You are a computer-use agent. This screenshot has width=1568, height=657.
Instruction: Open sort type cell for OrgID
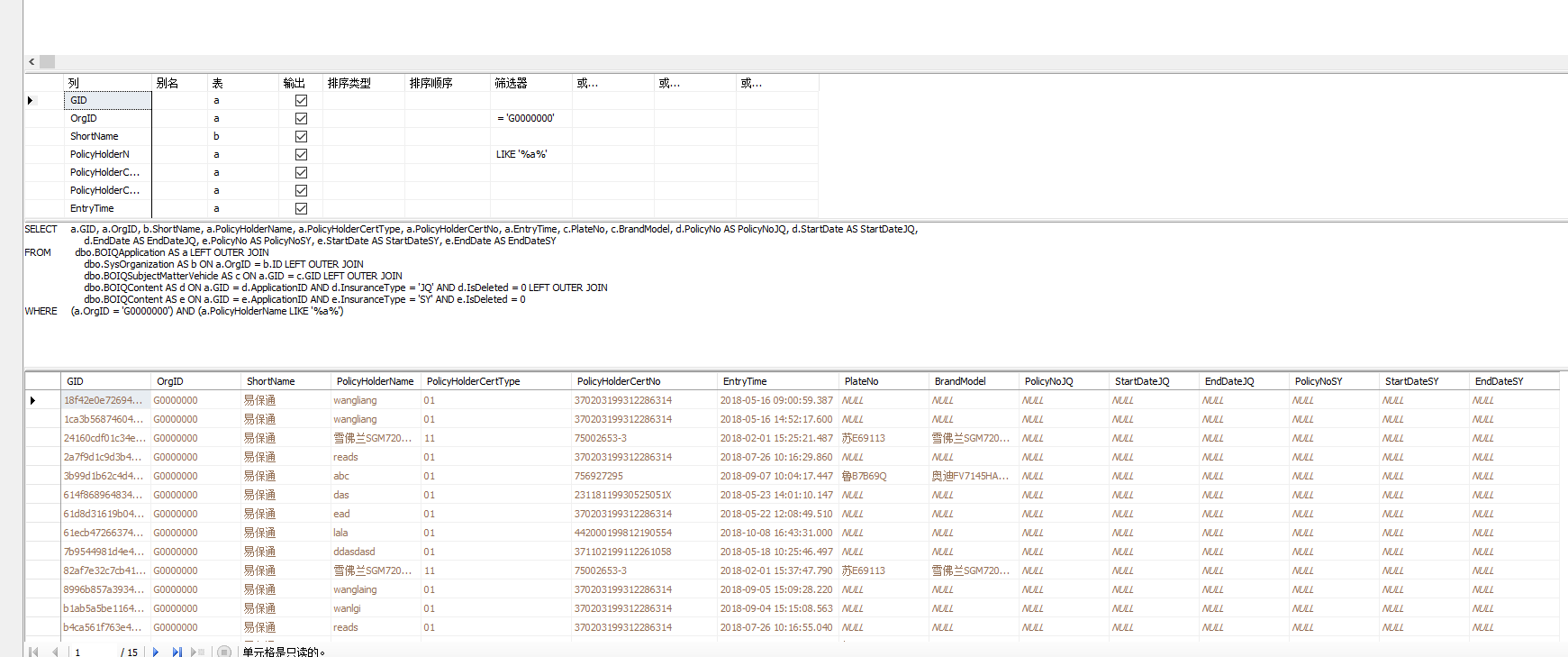point(363,119)
